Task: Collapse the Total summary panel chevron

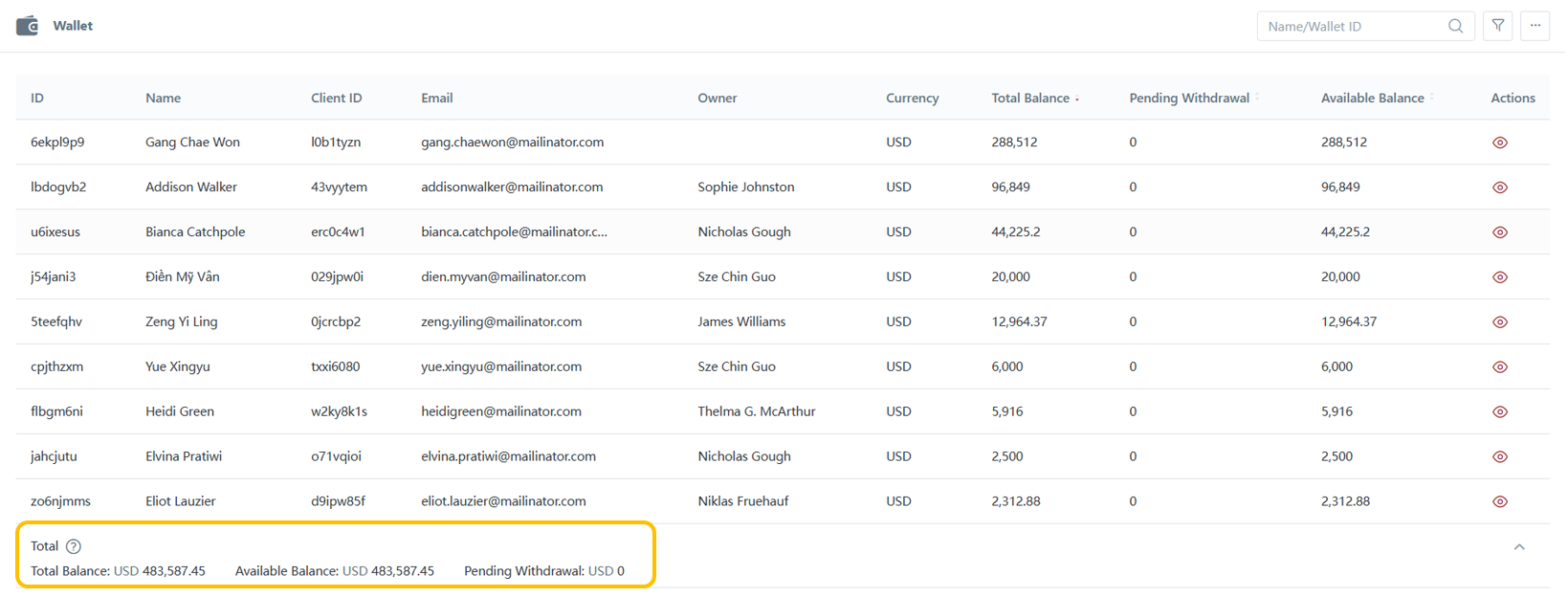Action: pos(1519,547)
